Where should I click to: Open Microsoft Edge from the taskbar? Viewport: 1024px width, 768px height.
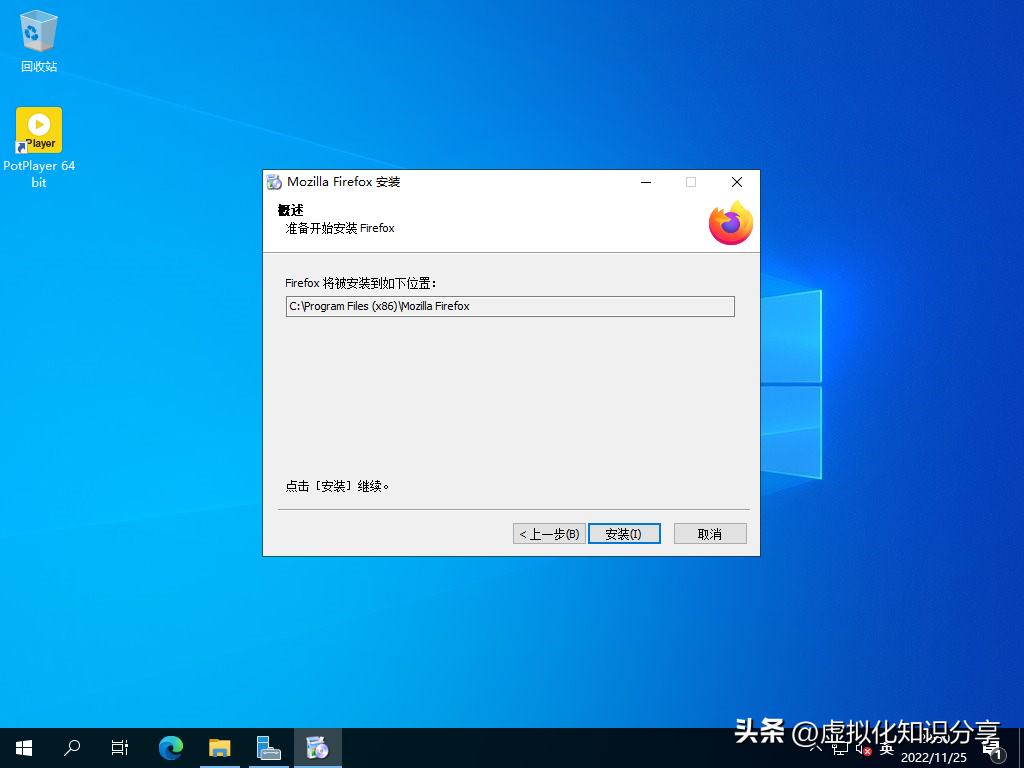[170, 747]
